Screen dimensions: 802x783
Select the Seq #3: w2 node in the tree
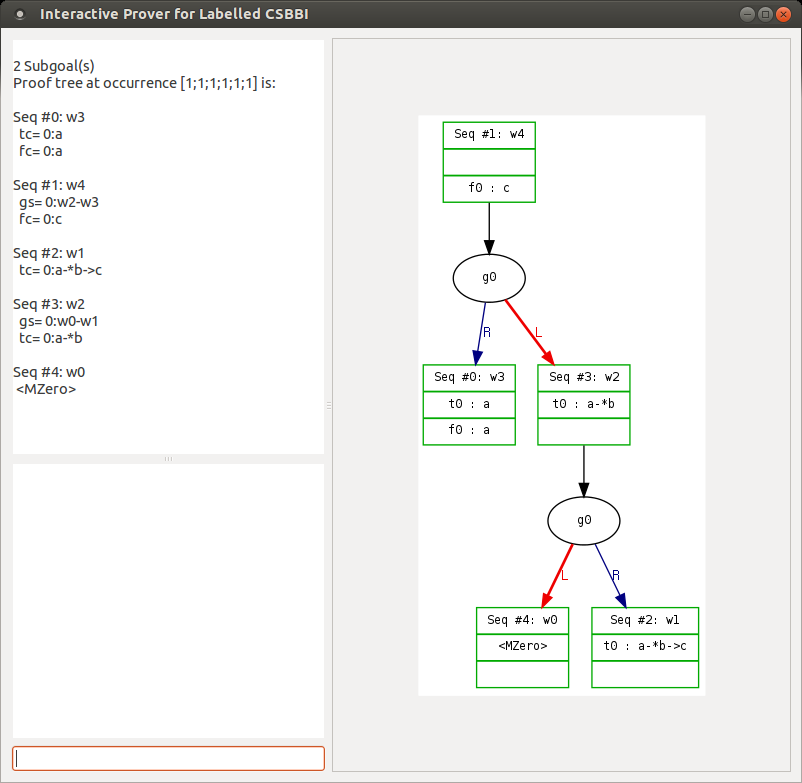583,377
